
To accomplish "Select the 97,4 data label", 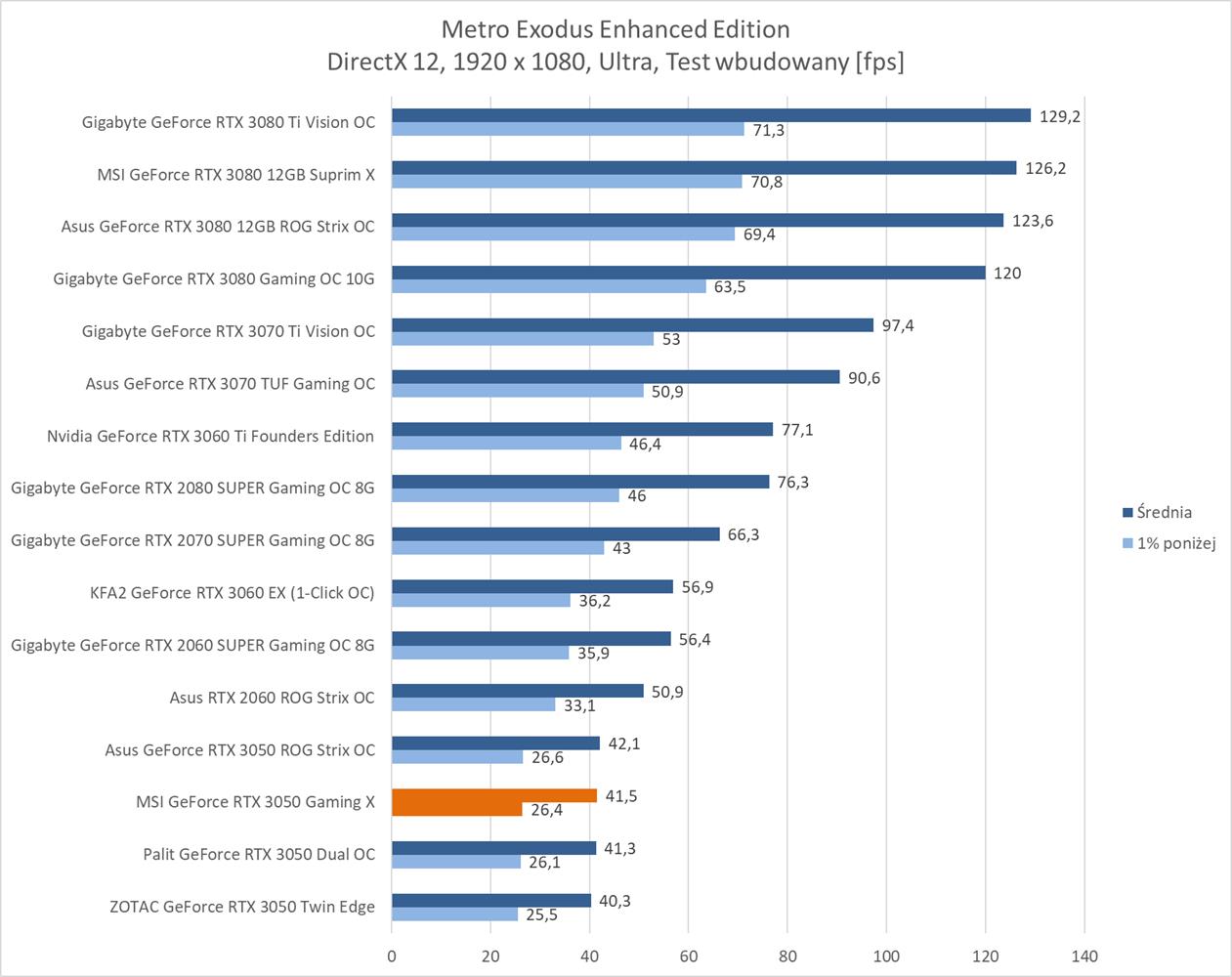I will [897, 325].
